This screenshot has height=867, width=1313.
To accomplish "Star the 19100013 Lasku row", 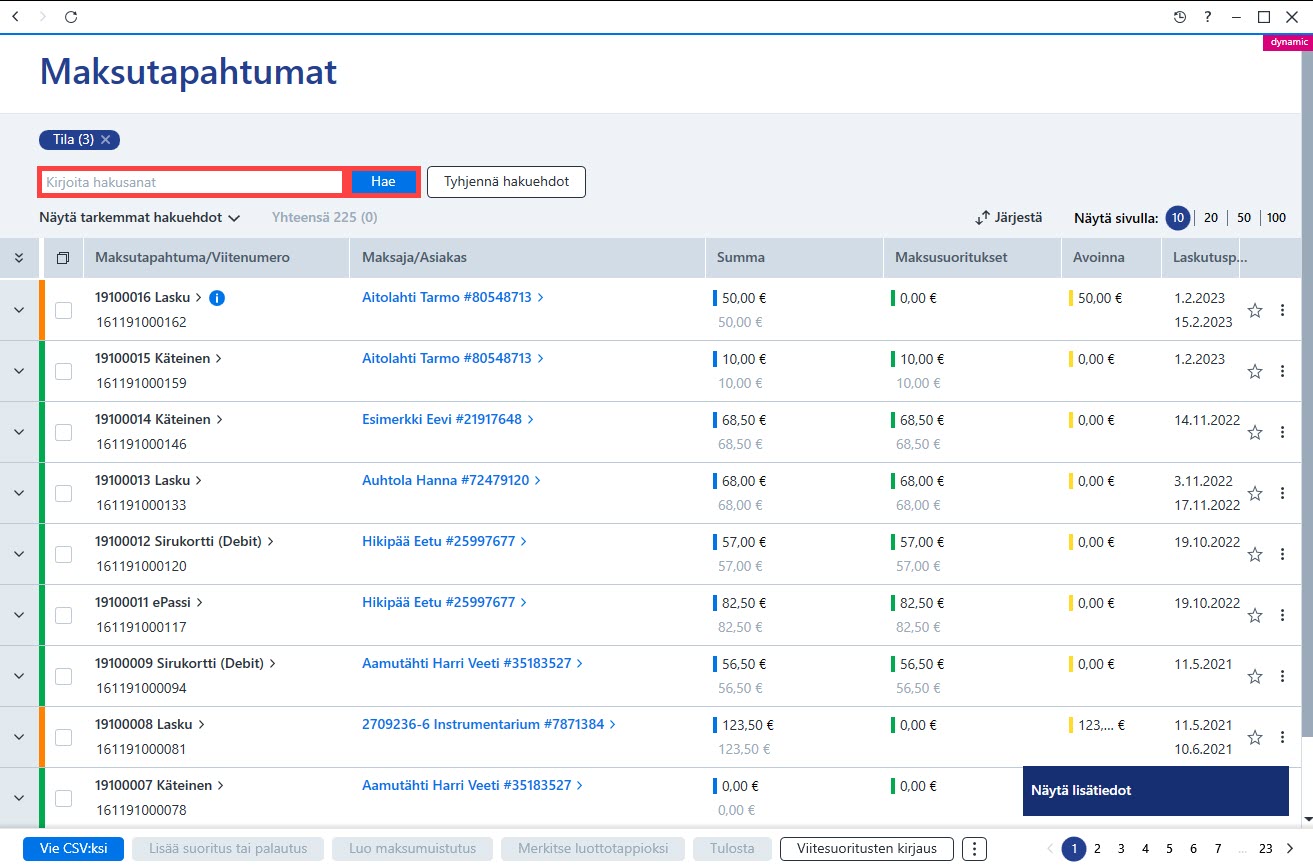I will [x=1255, y=493].
